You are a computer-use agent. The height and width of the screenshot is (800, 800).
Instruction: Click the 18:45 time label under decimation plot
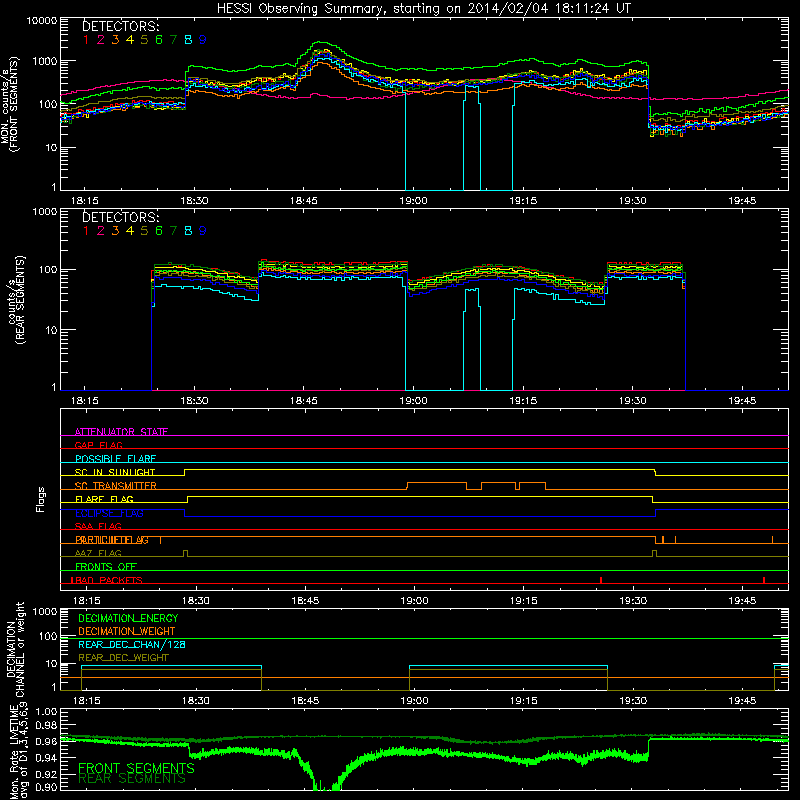pyautogui.click(x=305, y=701)
